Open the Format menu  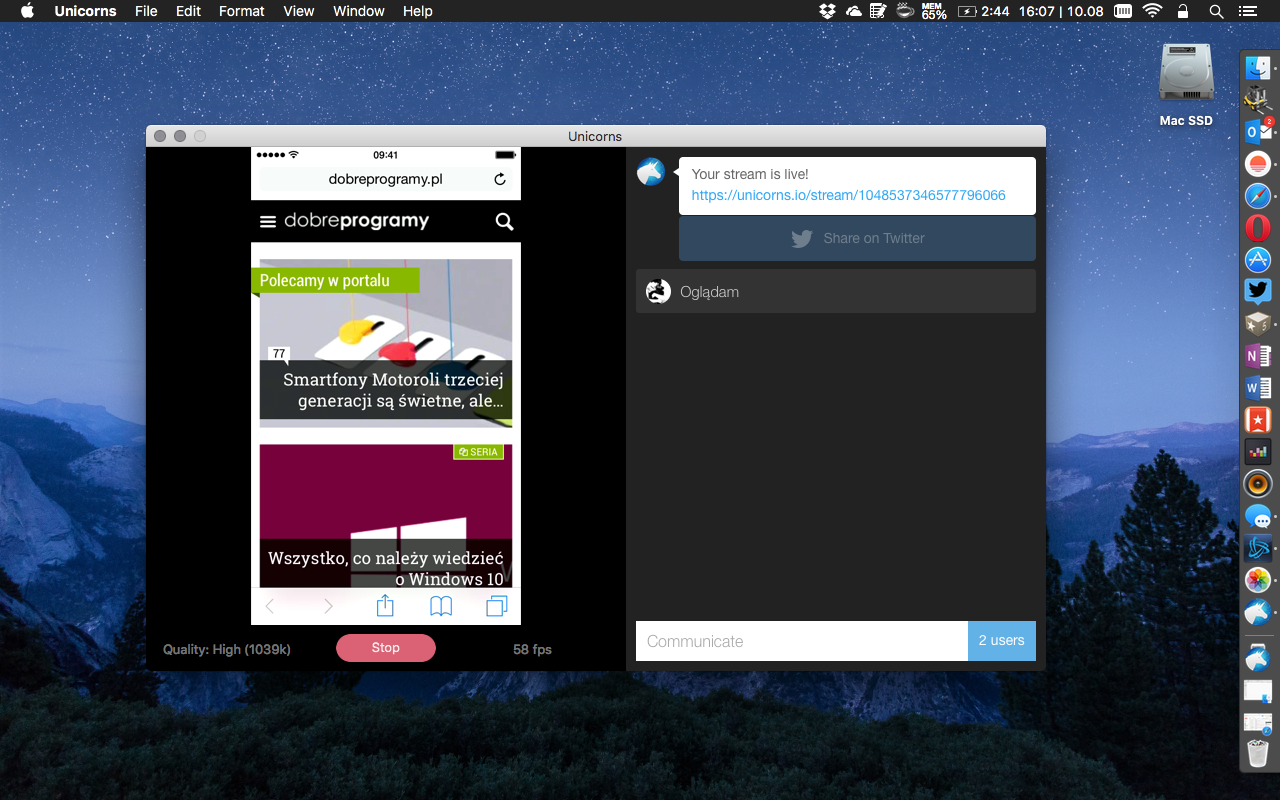[242, 11]
